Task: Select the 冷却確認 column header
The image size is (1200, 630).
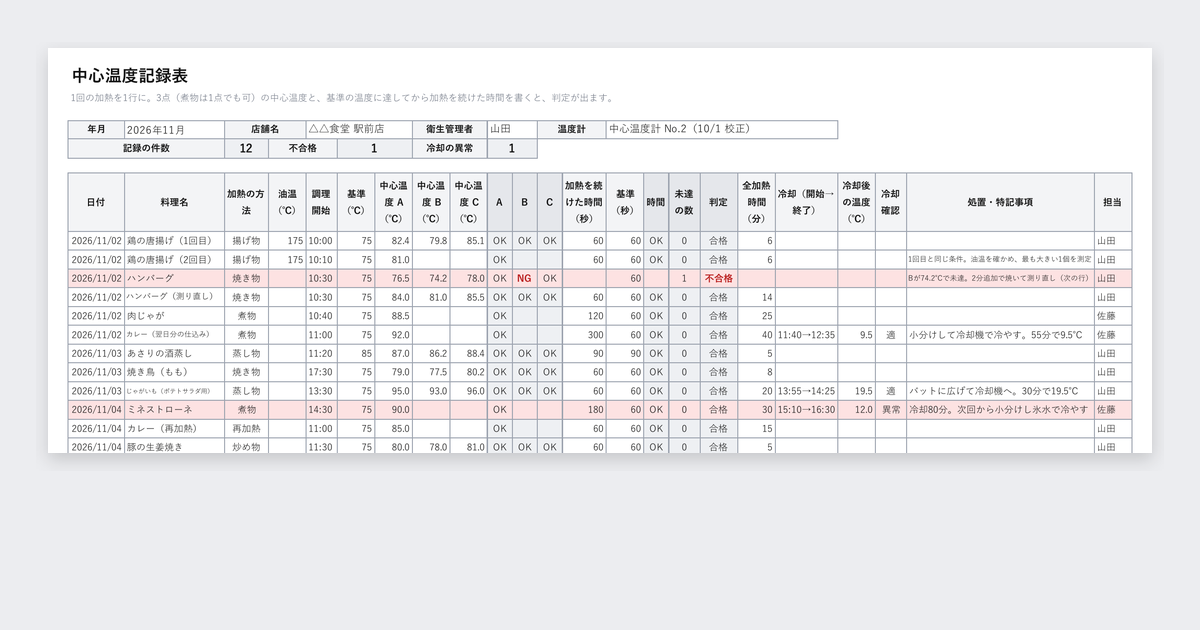Action: 890,202
